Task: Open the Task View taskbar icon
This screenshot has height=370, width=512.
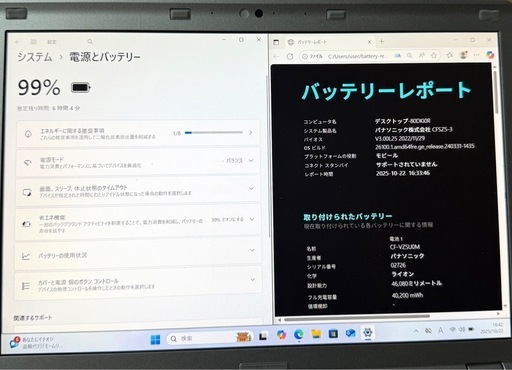Action: pos(263,336)
